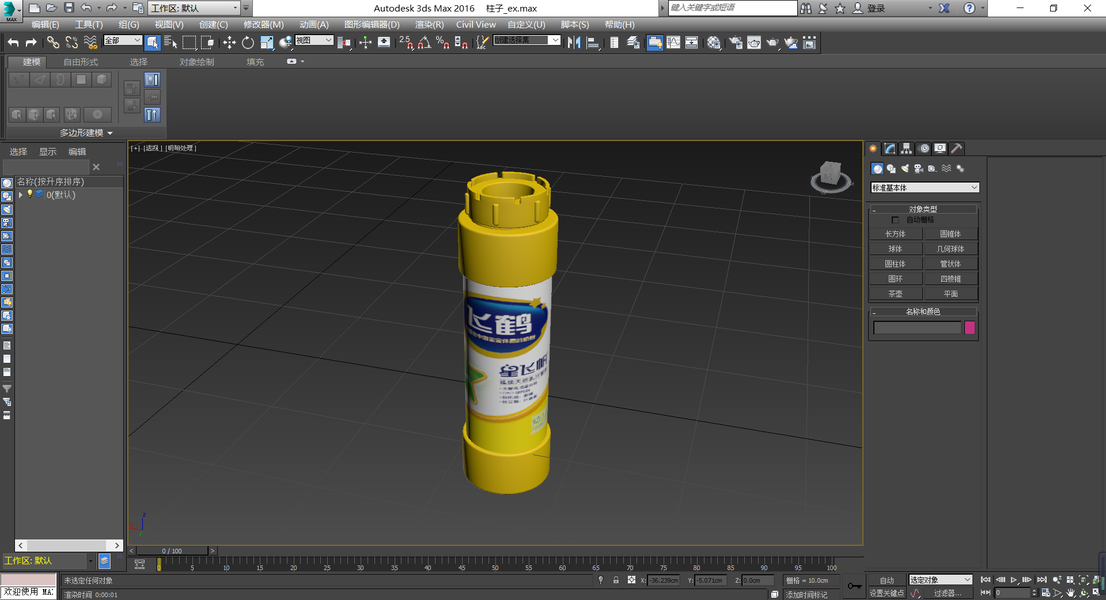The image size is (1106, 600).
Task: Open the Rendered Frame Window icon
Action: 754,42
